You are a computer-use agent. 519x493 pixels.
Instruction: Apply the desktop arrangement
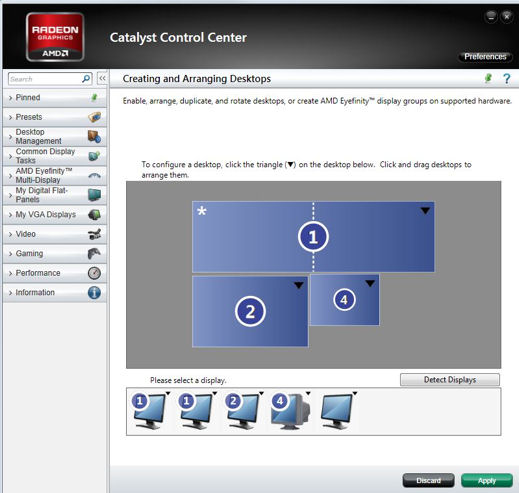(487, 480)
